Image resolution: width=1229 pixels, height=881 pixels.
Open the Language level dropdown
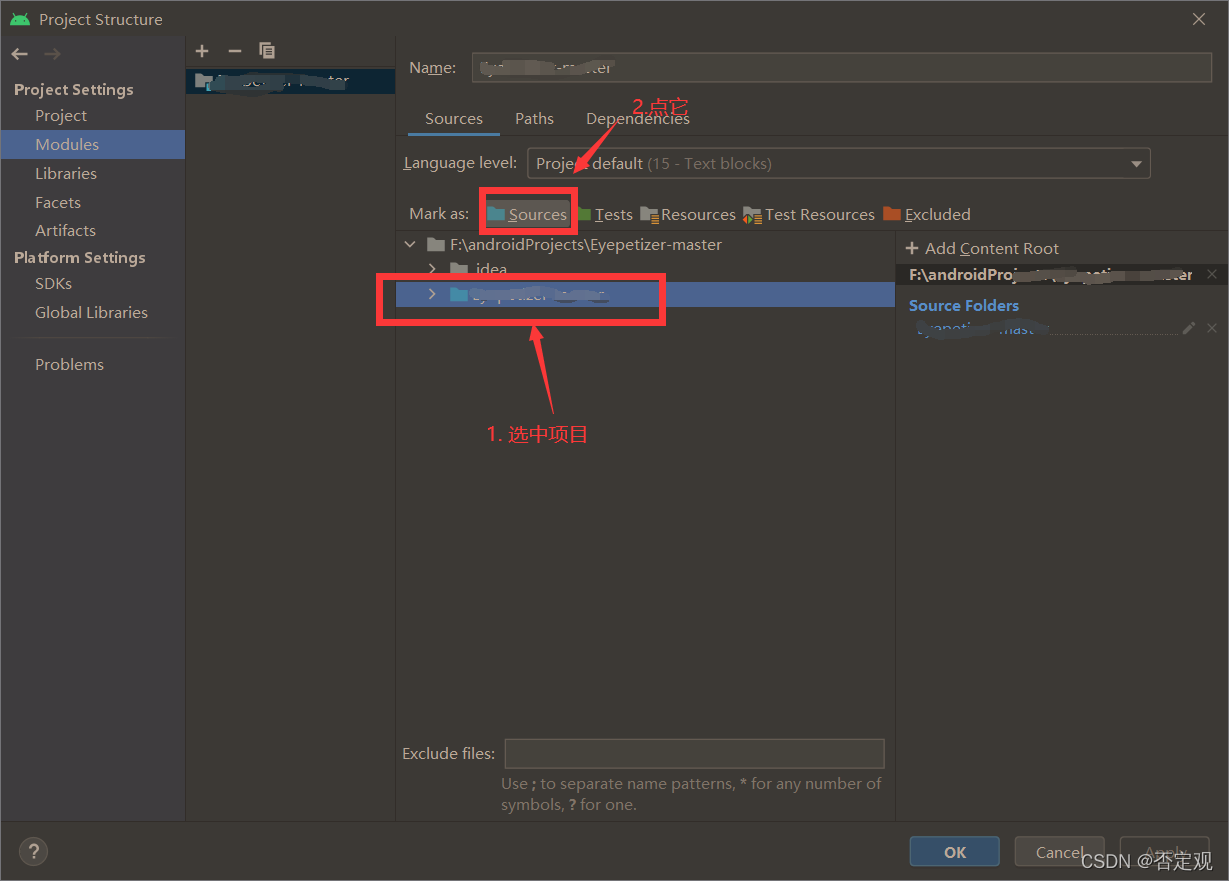click(1136, 163)
